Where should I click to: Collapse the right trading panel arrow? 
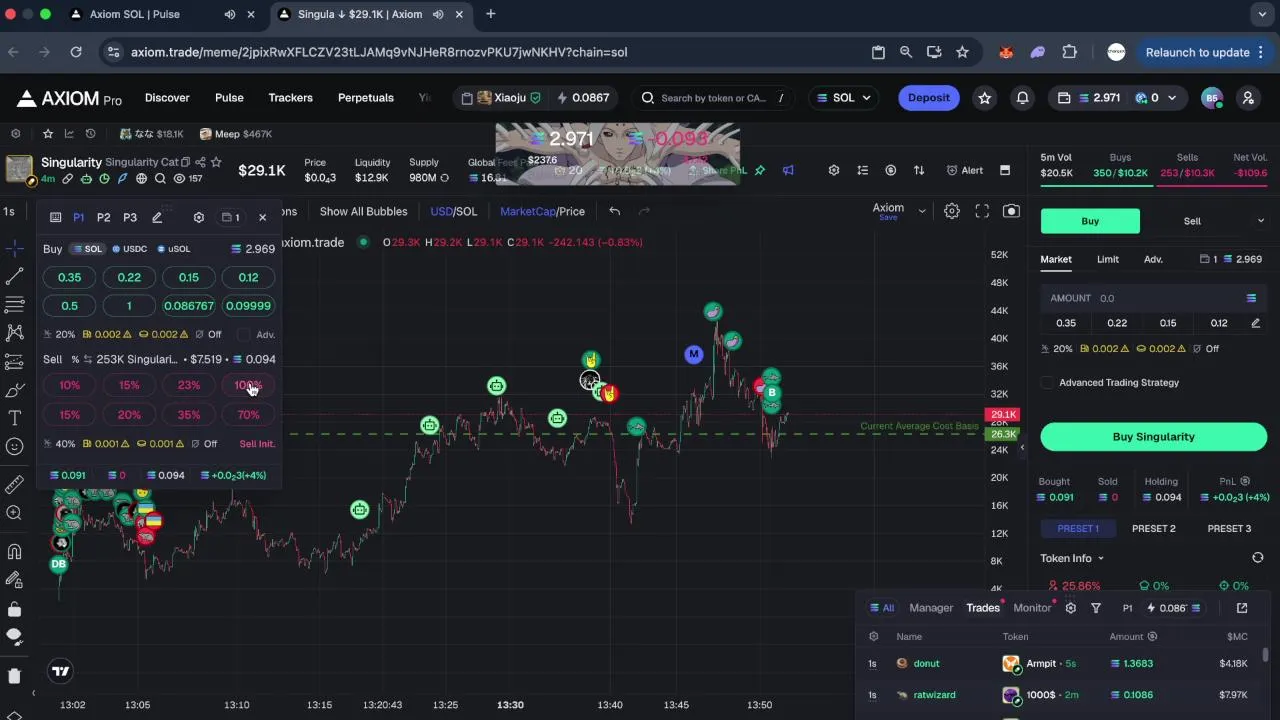pos(1022,447)
